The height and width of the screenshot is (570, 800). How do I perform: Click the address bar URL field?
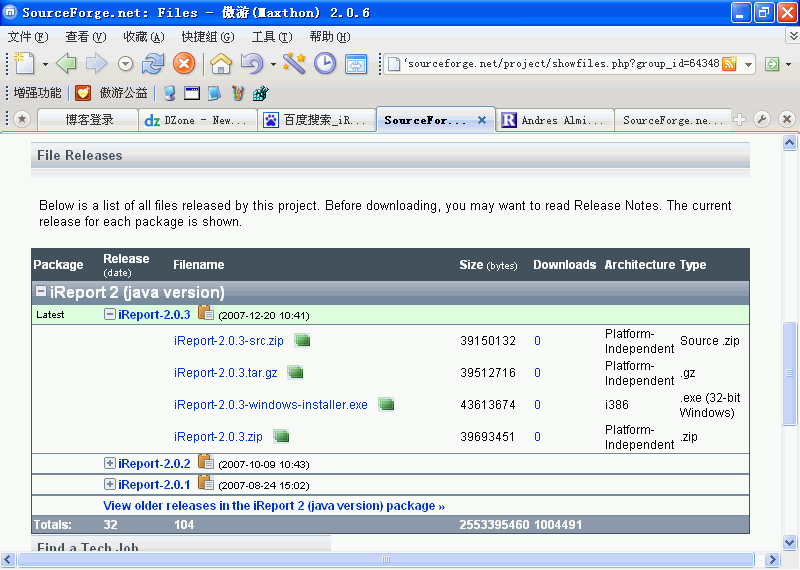(x=562, y=64)
